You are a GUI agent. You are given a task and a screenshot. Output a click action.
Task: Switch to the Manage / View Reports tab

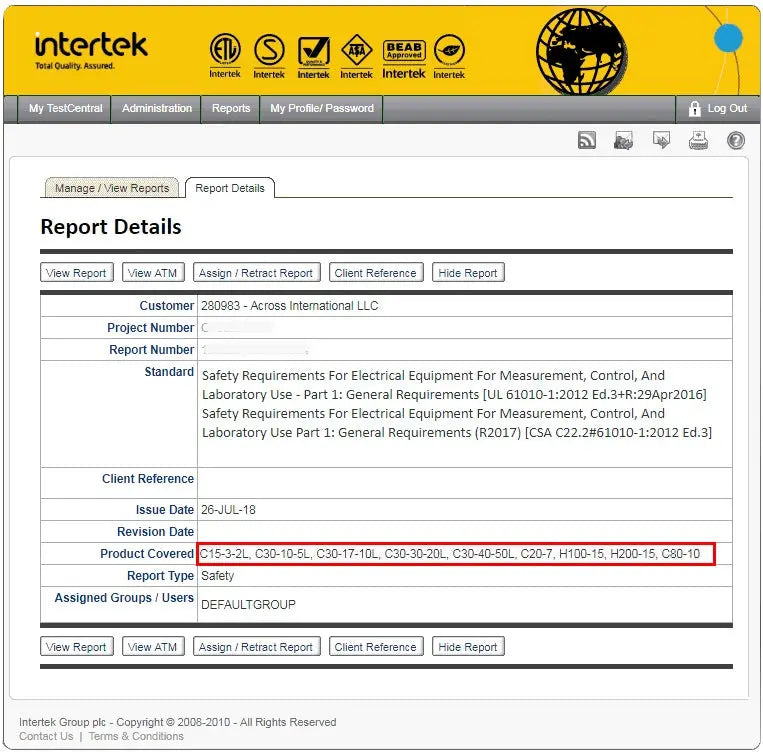(112, 188)
